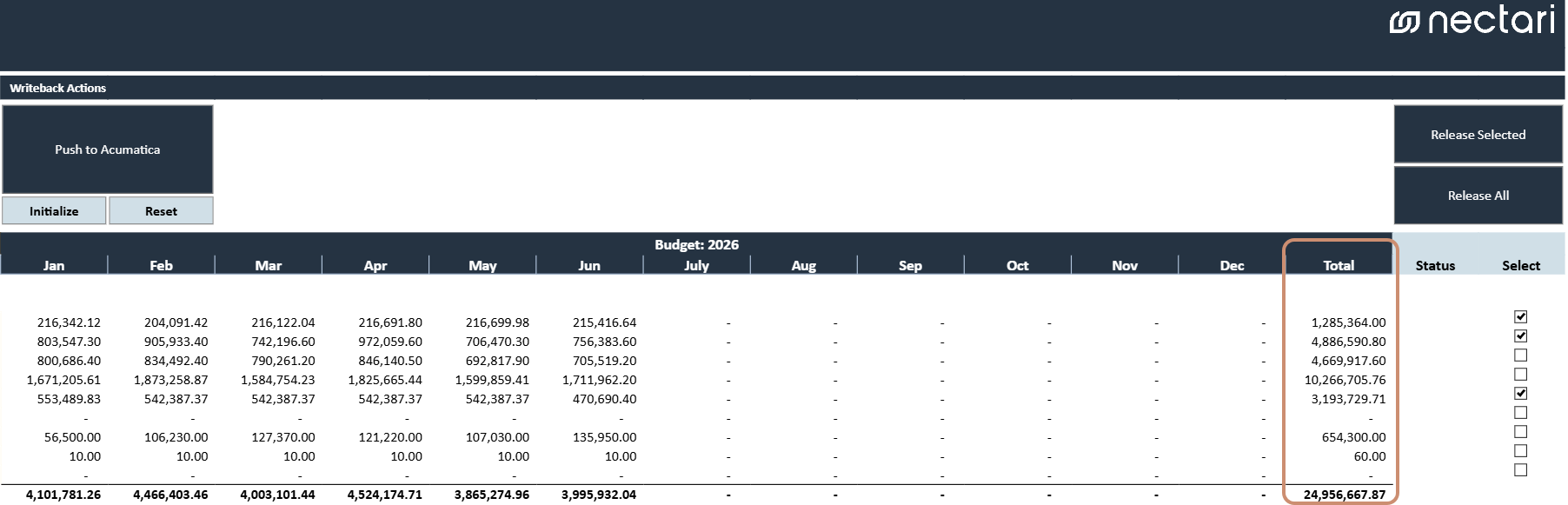Select the Jan column header
The width and height of the screenshot is (1568, 505).
54,266
